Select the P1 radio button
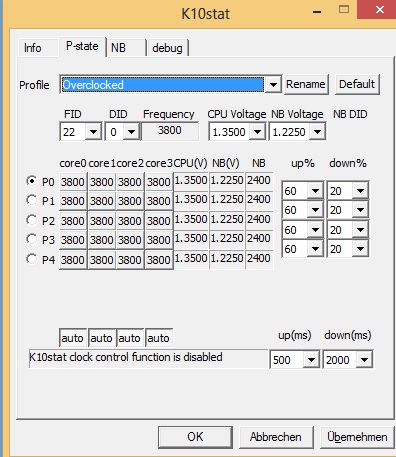The height and width of the screenshot is (457, 396). pyautogui.click(x=31, y=200)
